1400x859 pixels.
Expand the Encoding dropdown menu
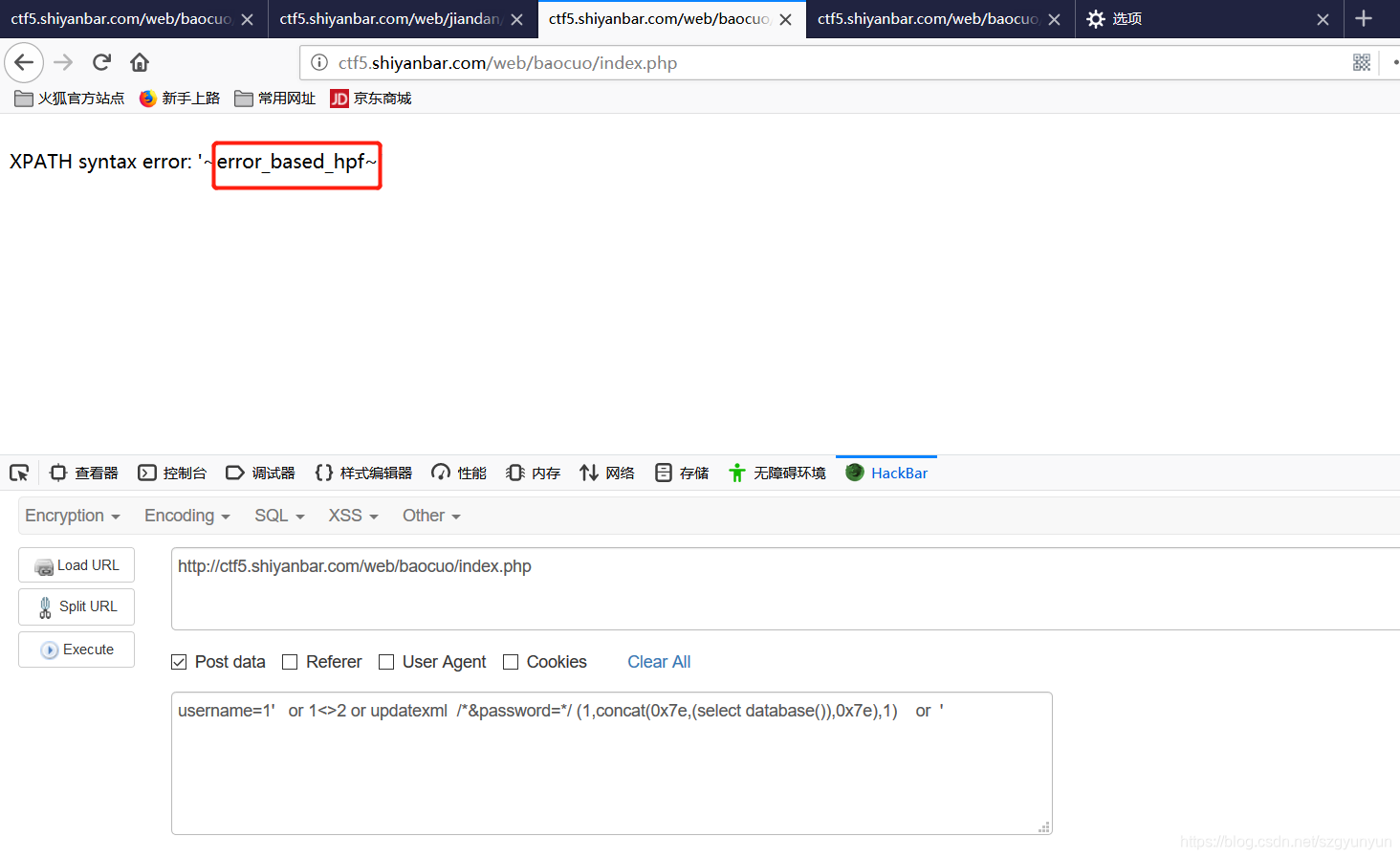tap(187, 516)
